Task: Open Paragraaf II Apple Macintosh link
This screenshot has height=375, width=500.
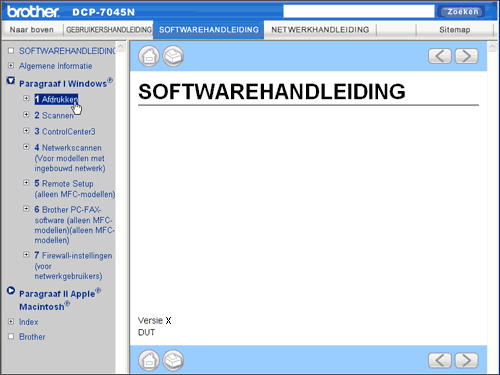Action: click(60, 299)
